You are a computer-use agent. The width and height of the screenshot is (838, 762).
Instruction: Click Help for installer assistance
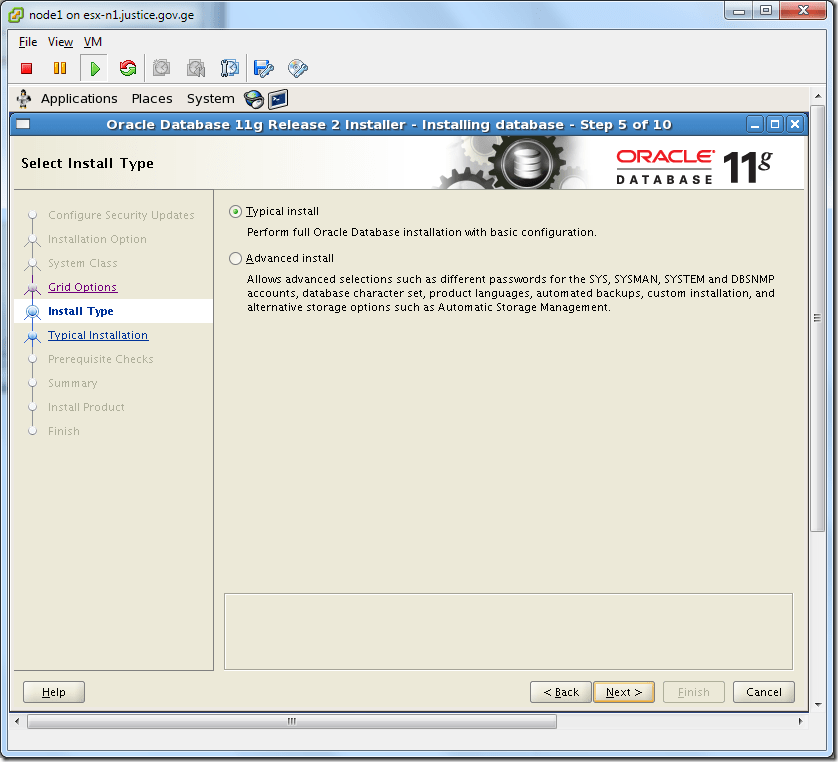click(x=53, y=691)
